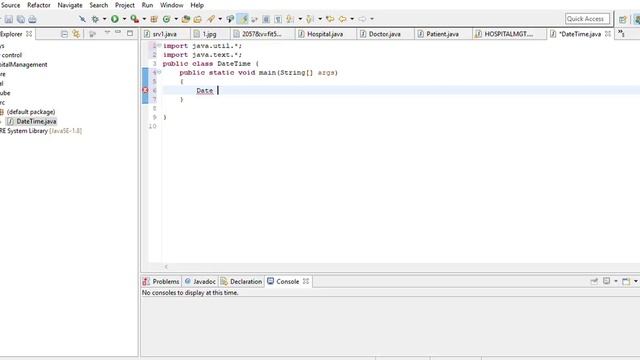Screen dimensions: 640x360
Task: Click New Java Package icon in toolbar
Action: pyautogui.click(x=154, y=19)
